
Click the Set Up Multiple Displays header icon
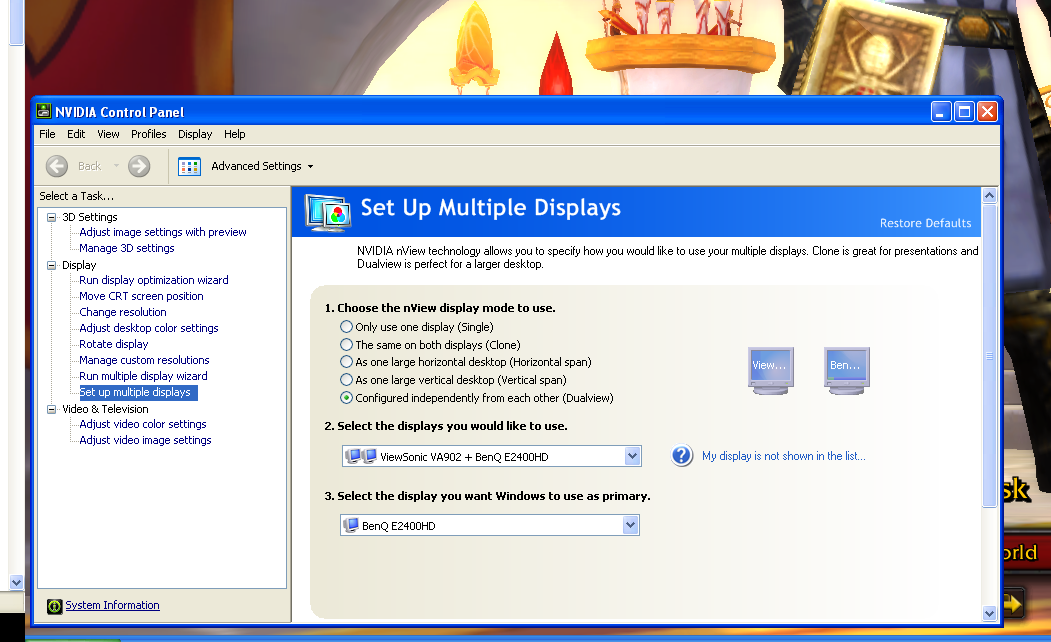[x=328, y=212]
